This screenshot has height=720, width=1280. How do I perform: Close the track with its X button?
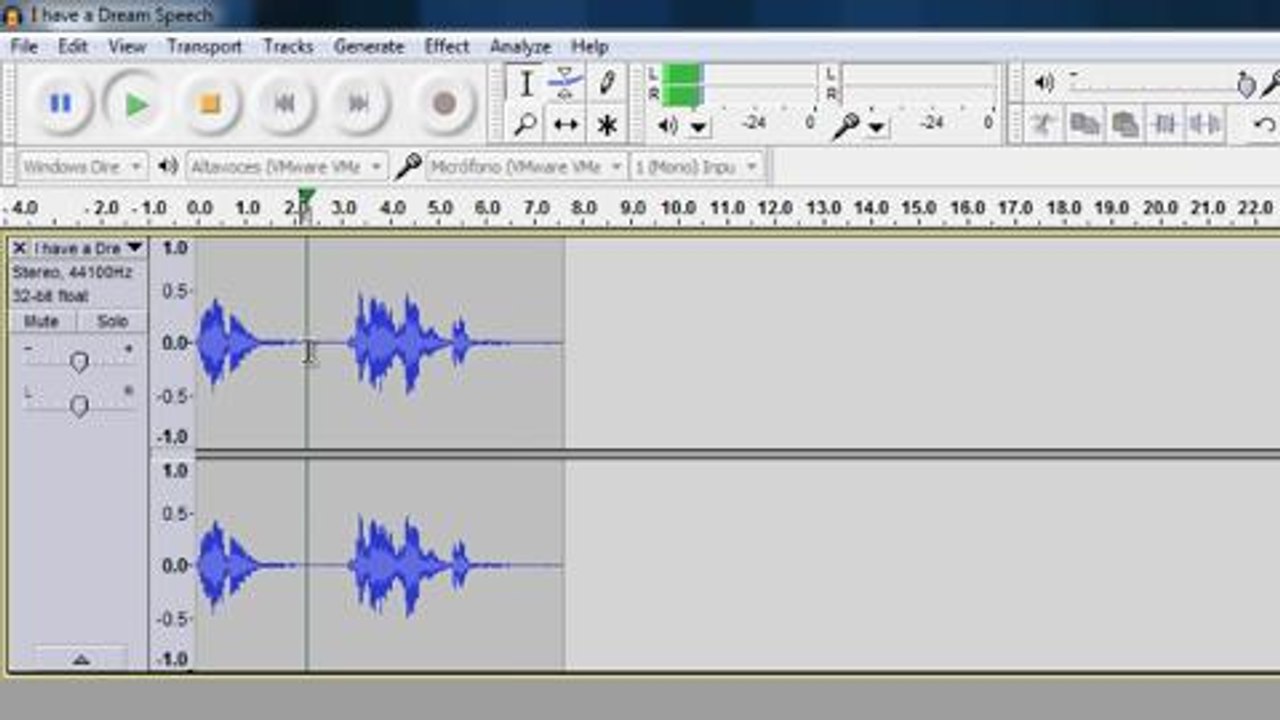pos(20,247)
